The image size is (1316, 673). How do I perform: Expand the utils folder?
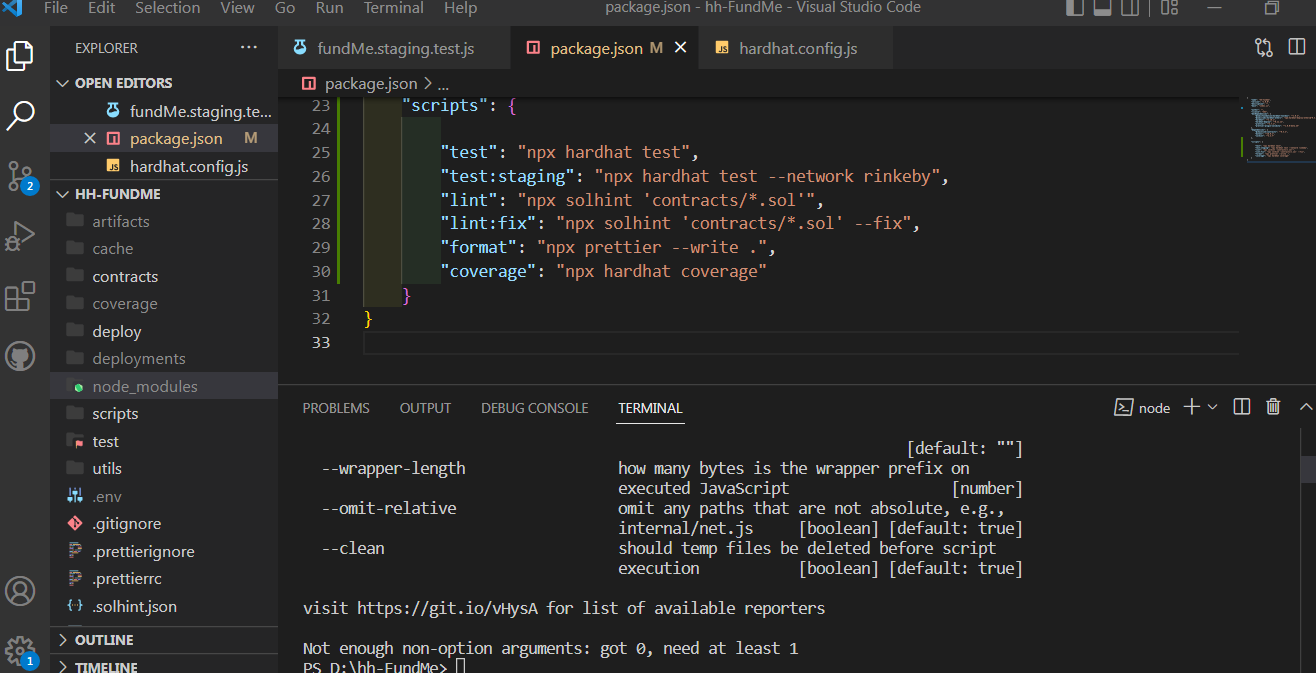[164, 468]
